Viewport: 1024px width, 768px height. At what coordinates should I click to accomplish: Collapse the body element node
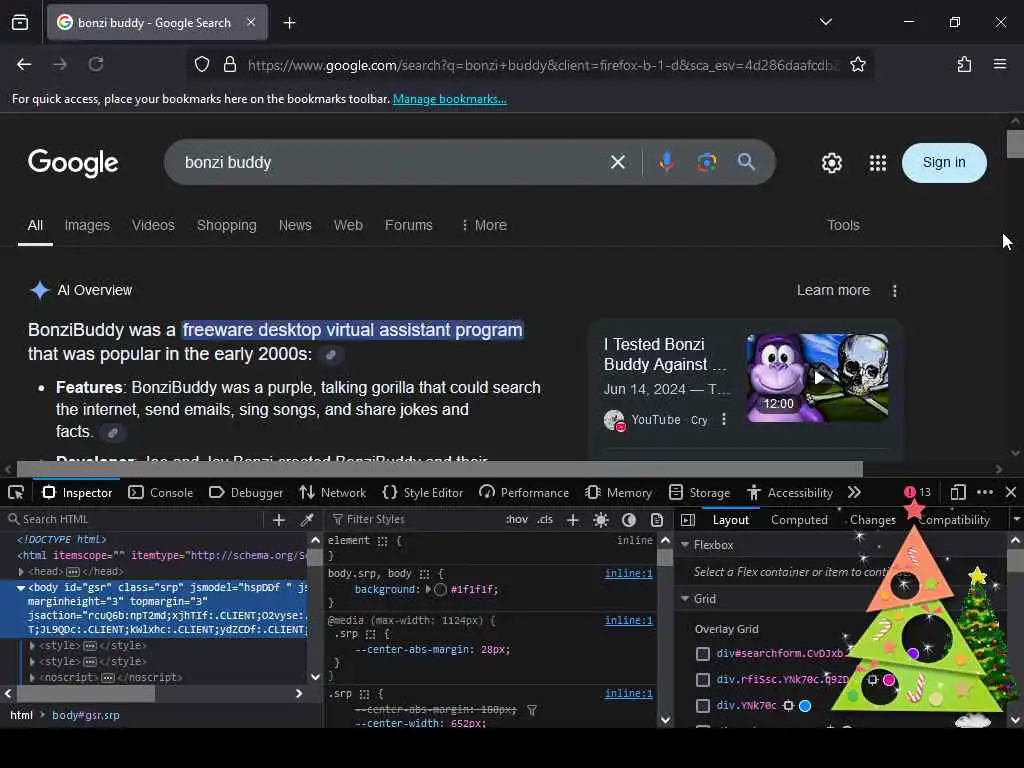(x=21, y=588)
